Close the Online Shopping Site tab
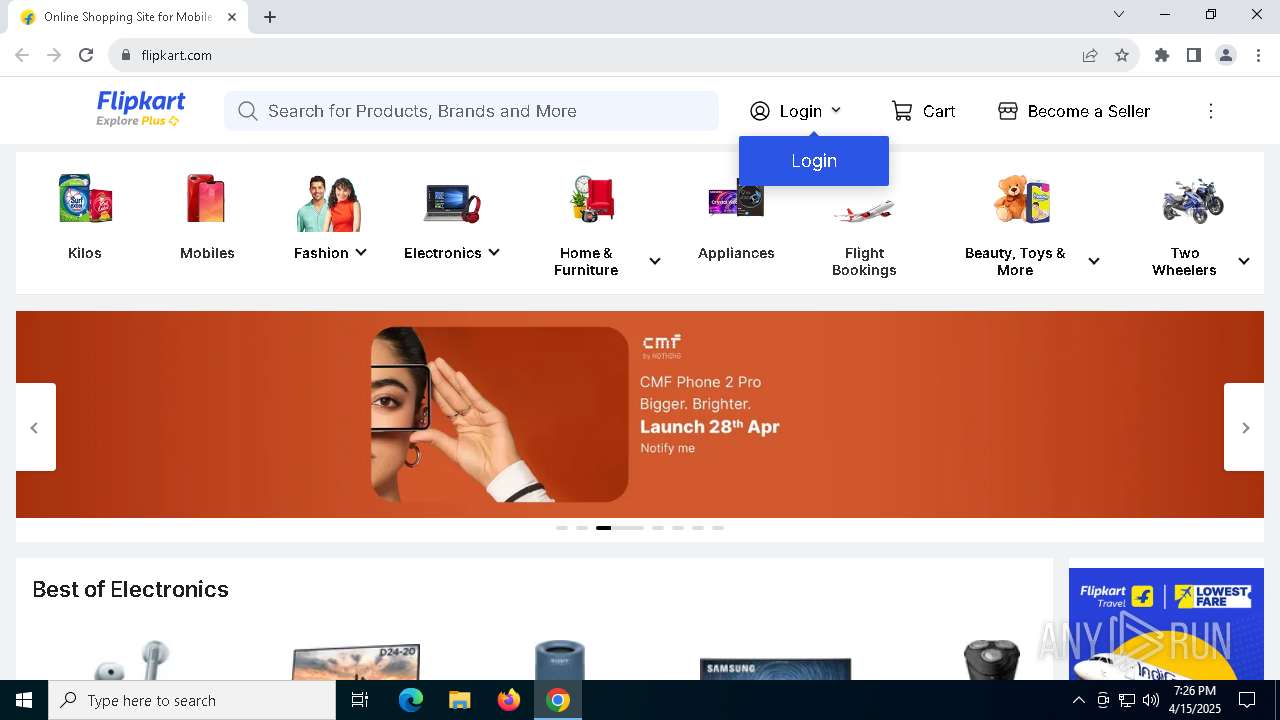1280x720 pixels. [232, 17]
